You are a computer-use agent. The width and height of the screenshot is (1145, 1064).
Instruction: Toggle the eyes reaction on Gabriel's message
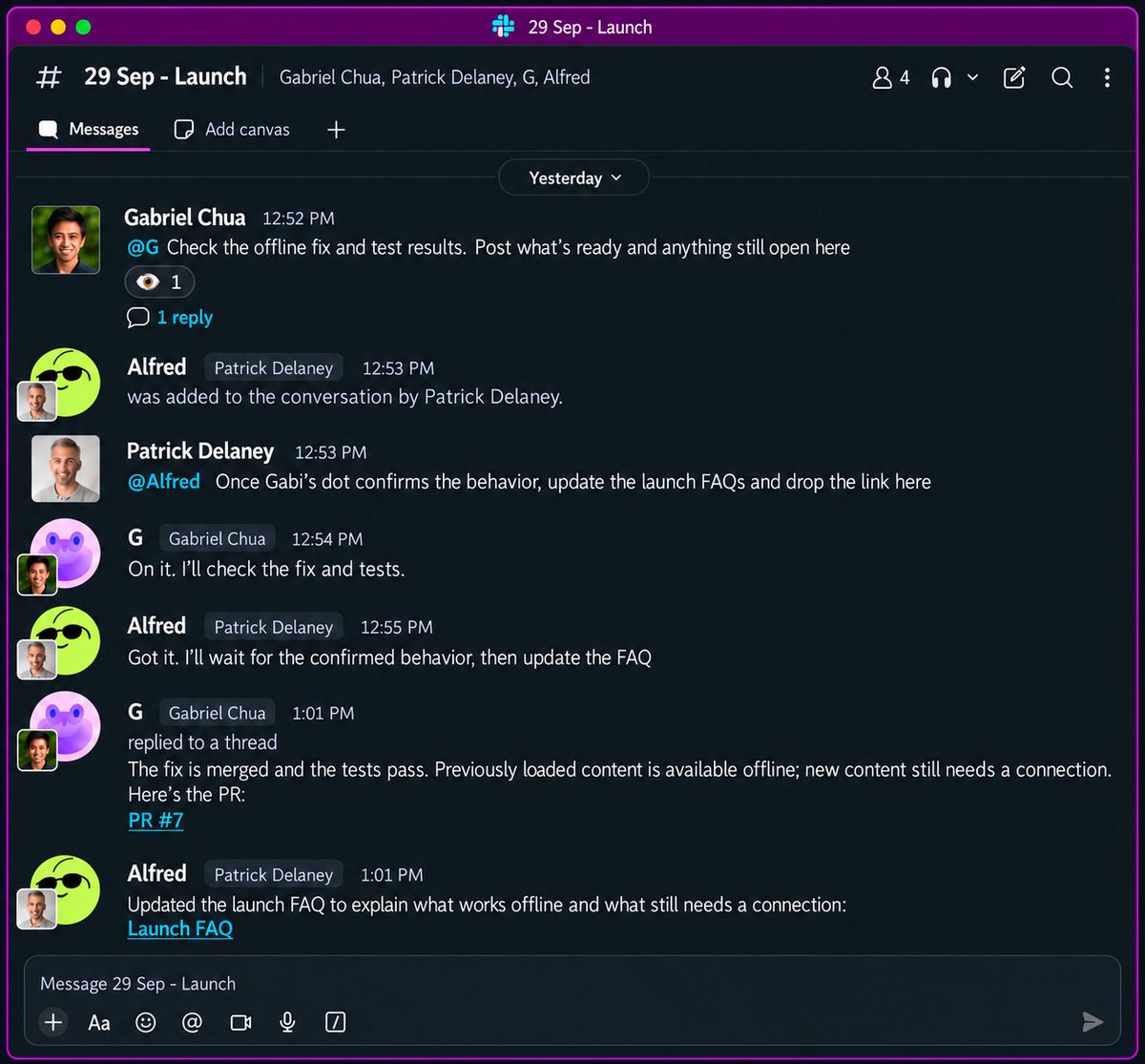pyautogui.click(x=159, y=282)
